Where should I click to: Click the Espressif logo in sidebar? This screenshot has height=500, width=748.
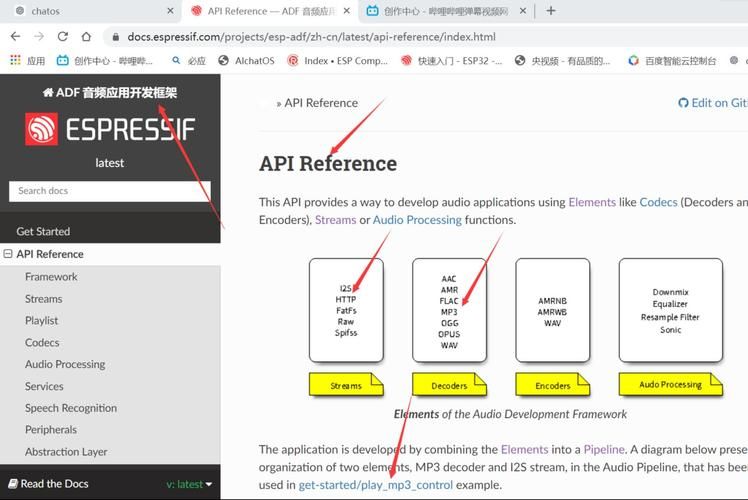pyautogui.click(x=110, y=129)
